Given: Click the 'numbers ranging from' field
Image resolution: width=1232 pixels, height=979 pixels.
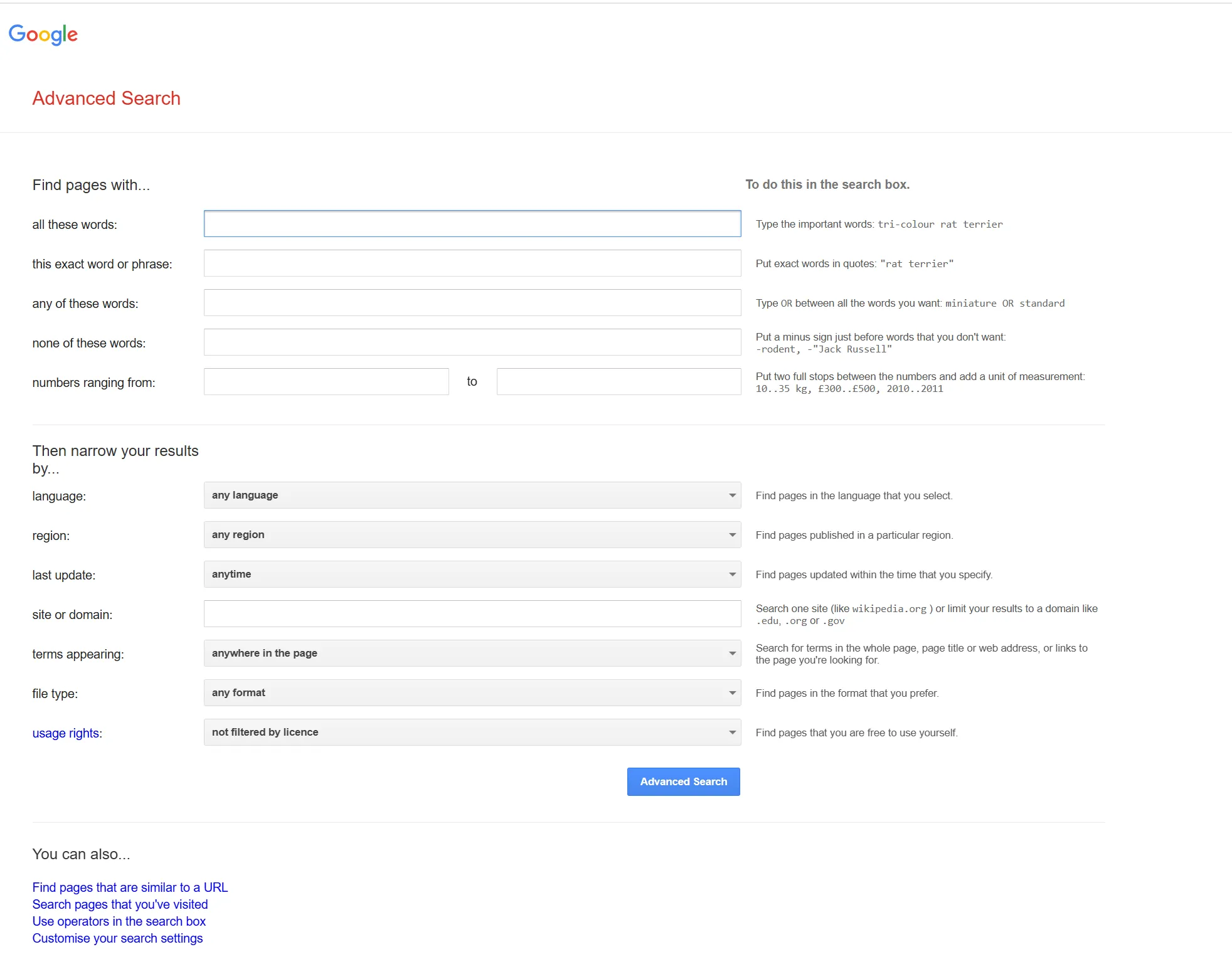Looking at the screenshot, I should point(326,381).
